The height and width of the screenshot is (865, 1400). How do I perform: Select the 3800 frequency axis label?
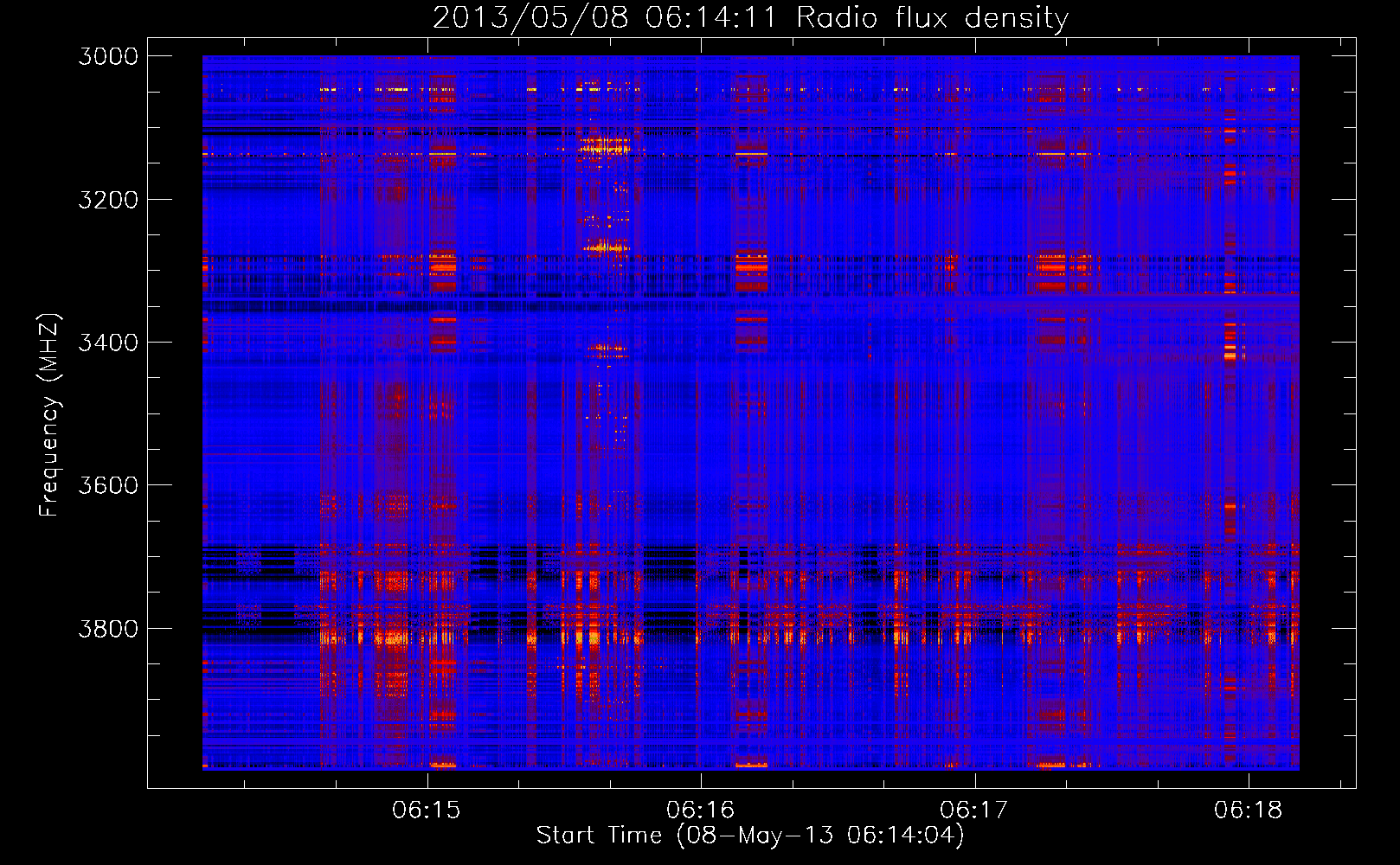tap(108, 628)
